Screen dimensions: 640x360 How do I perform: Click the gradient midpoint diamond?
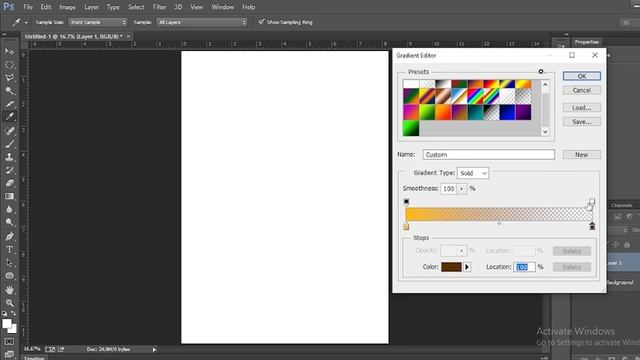(x=499, y=224)
